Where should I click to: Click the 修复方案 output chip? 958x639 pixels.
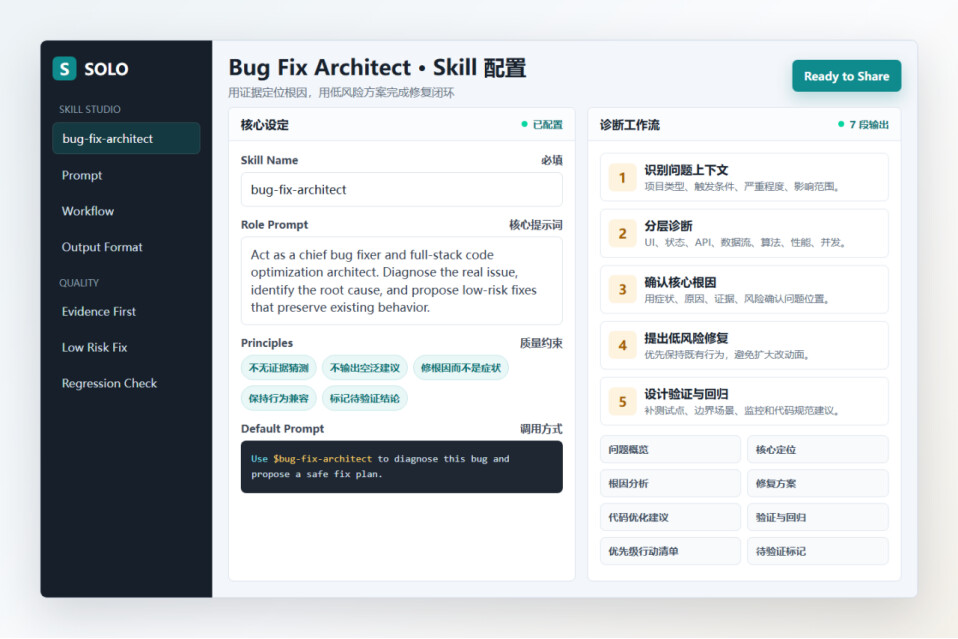click(x=817, y=483)
